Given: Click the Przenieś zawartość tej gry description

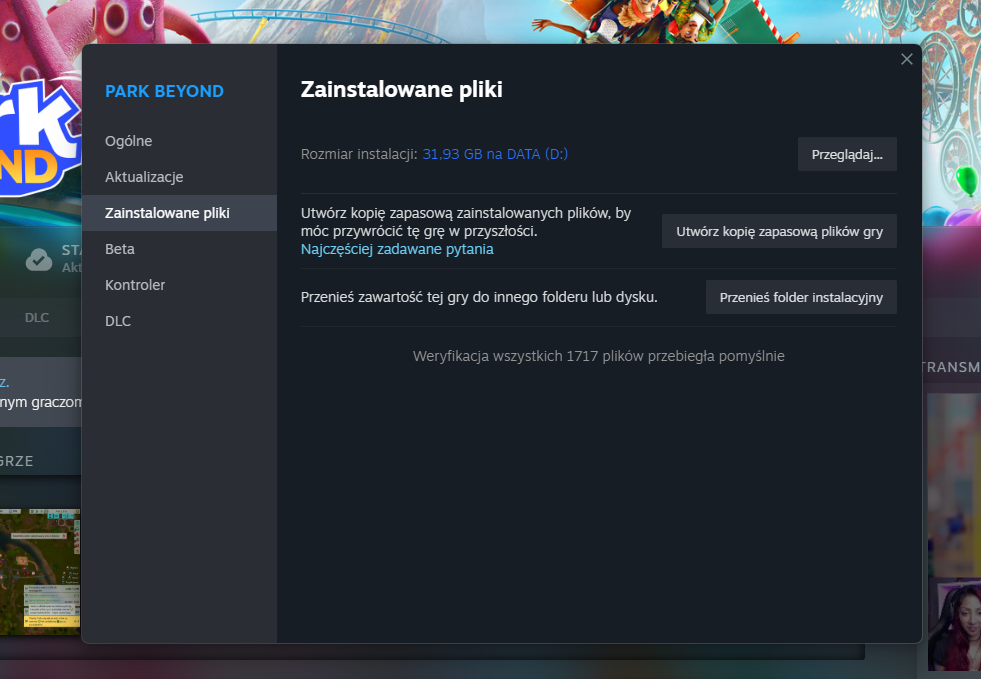Looking at the screenshot, I should [x=479, y=297].
